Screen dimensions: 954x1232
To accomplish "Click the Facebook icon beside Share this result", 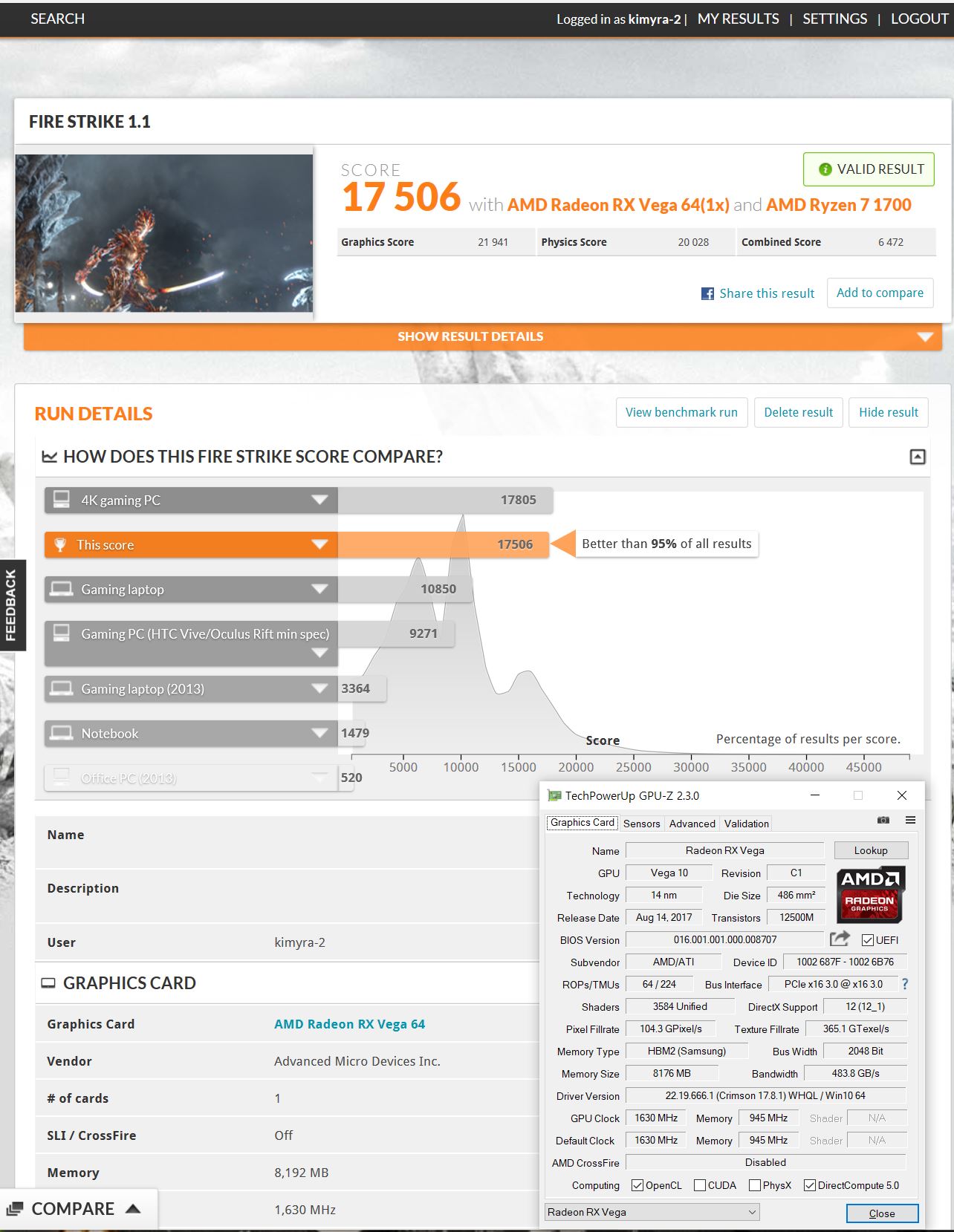I will 707,293.
